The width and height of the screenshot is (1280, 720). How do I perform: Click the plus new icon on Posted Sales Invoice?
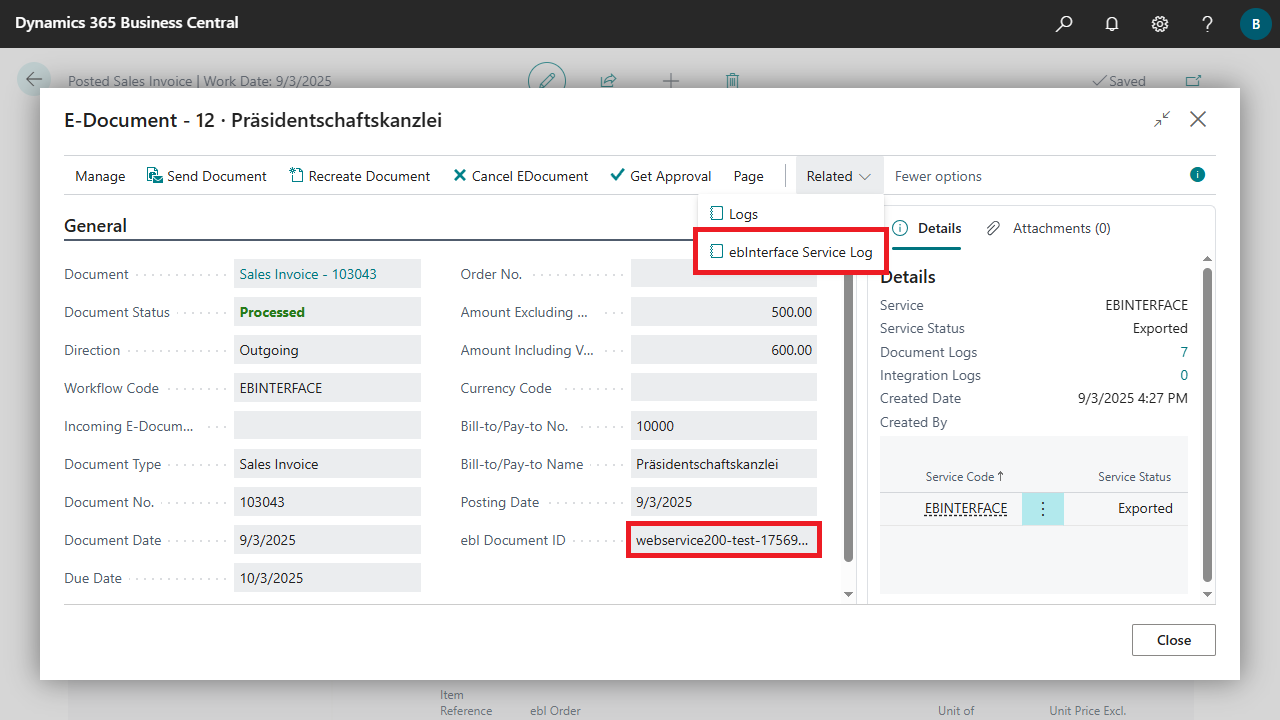coord(671,80)
